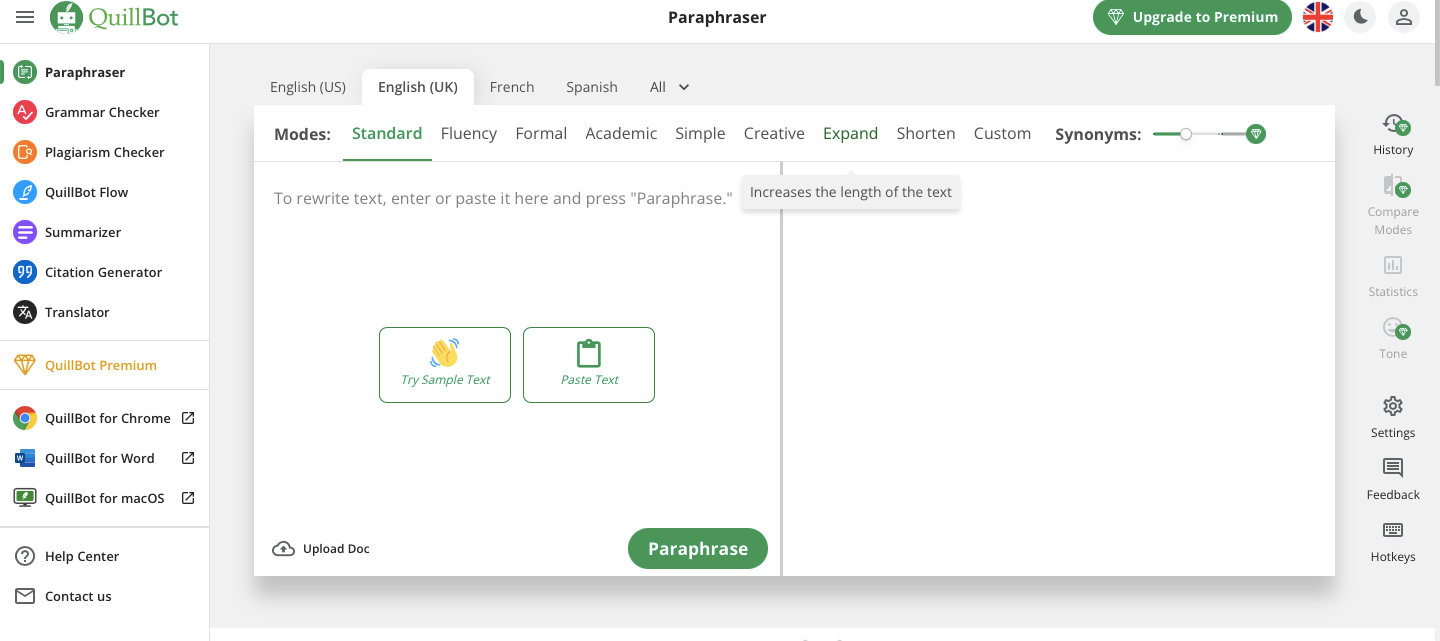The width and height of the screenshot is (1440, 641).
Task: Click Upload Doc
Action: point(321,548)
